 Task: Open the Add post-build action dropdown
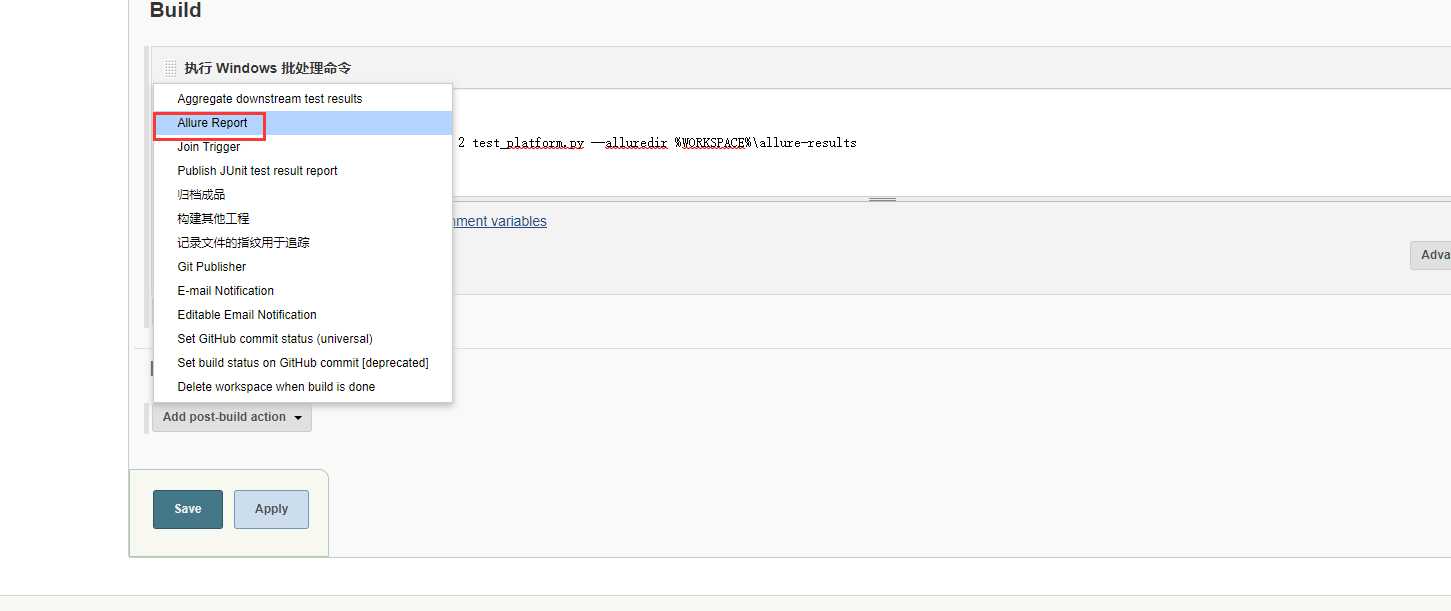pyautogui.click(x=232, y=417)
